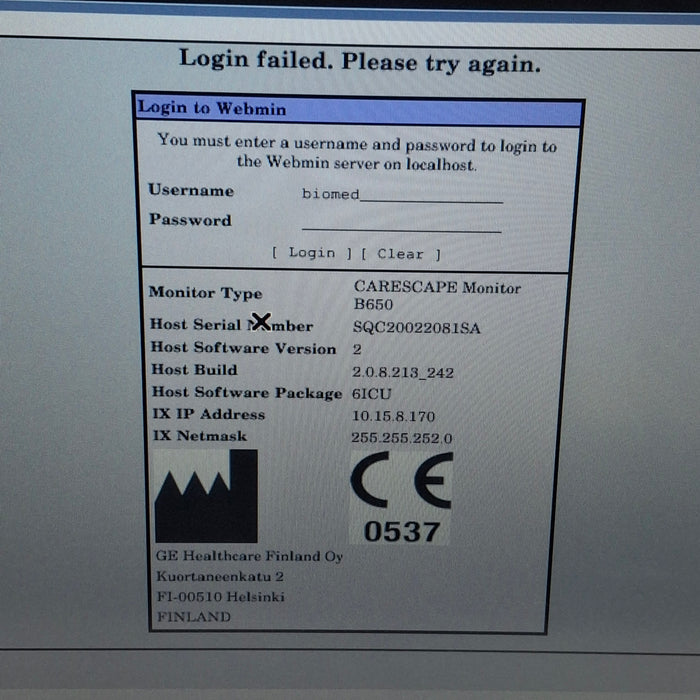
Task: Click the Login failed error message
Action: pyautogui.click(x=359, y=60)
